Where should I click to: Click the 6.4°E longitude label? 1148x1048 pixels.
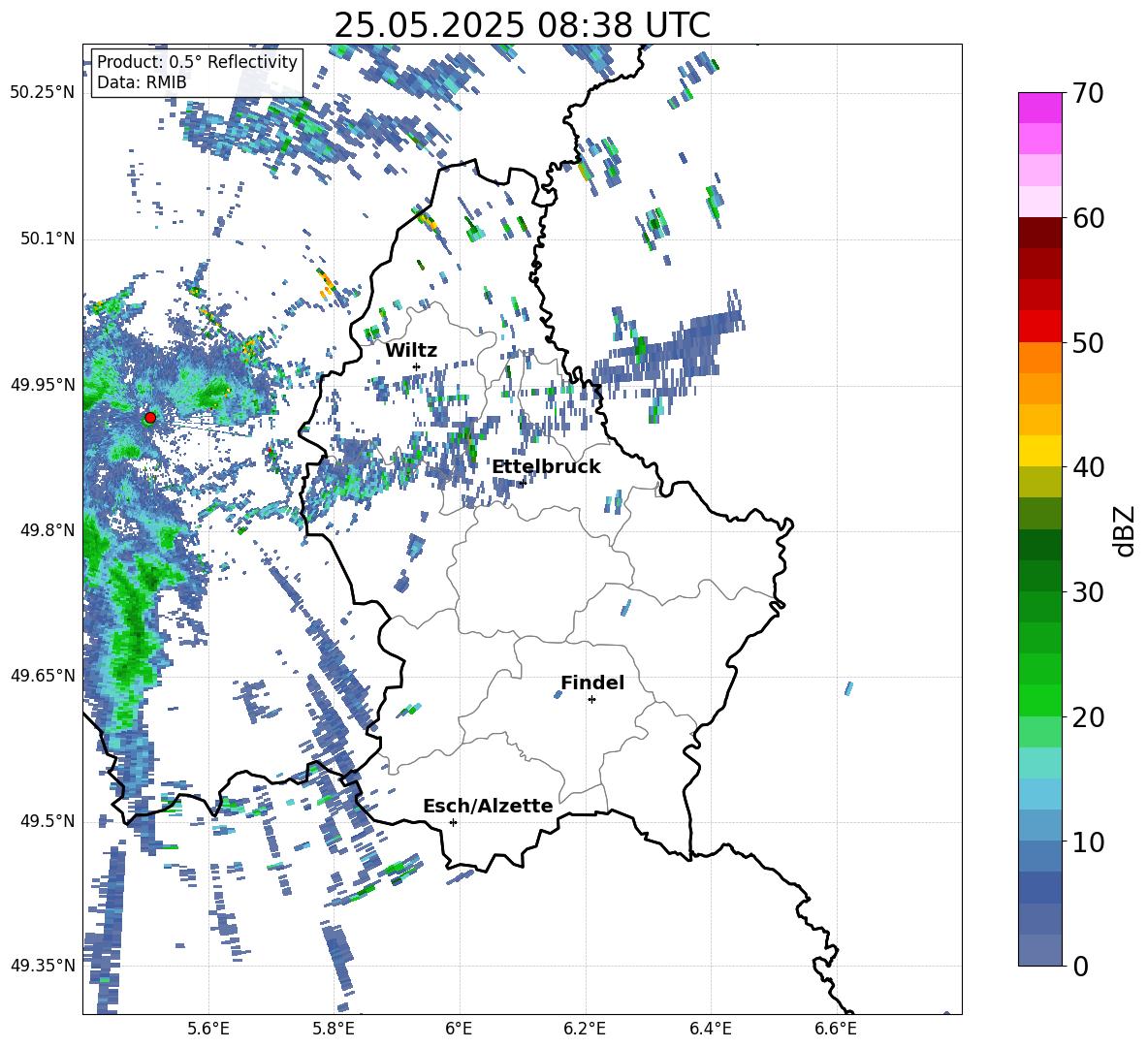pos(710,1029)
